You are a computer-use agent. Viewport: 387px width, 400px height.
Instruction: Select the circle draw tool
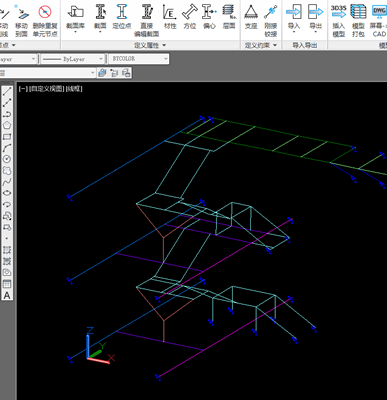click(x=7, y=159)
